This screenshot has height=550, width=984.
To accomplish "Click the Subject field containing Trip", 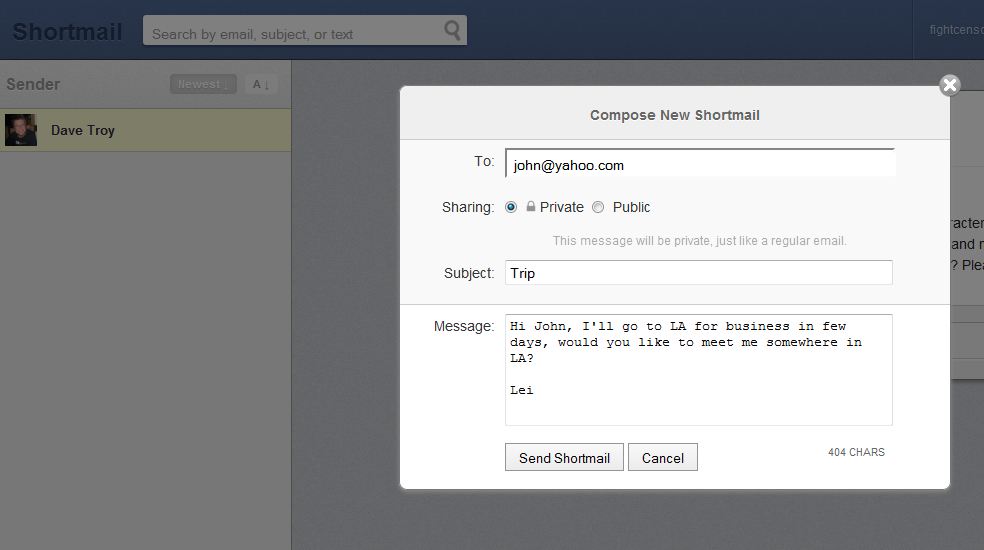I will point(698,272).
